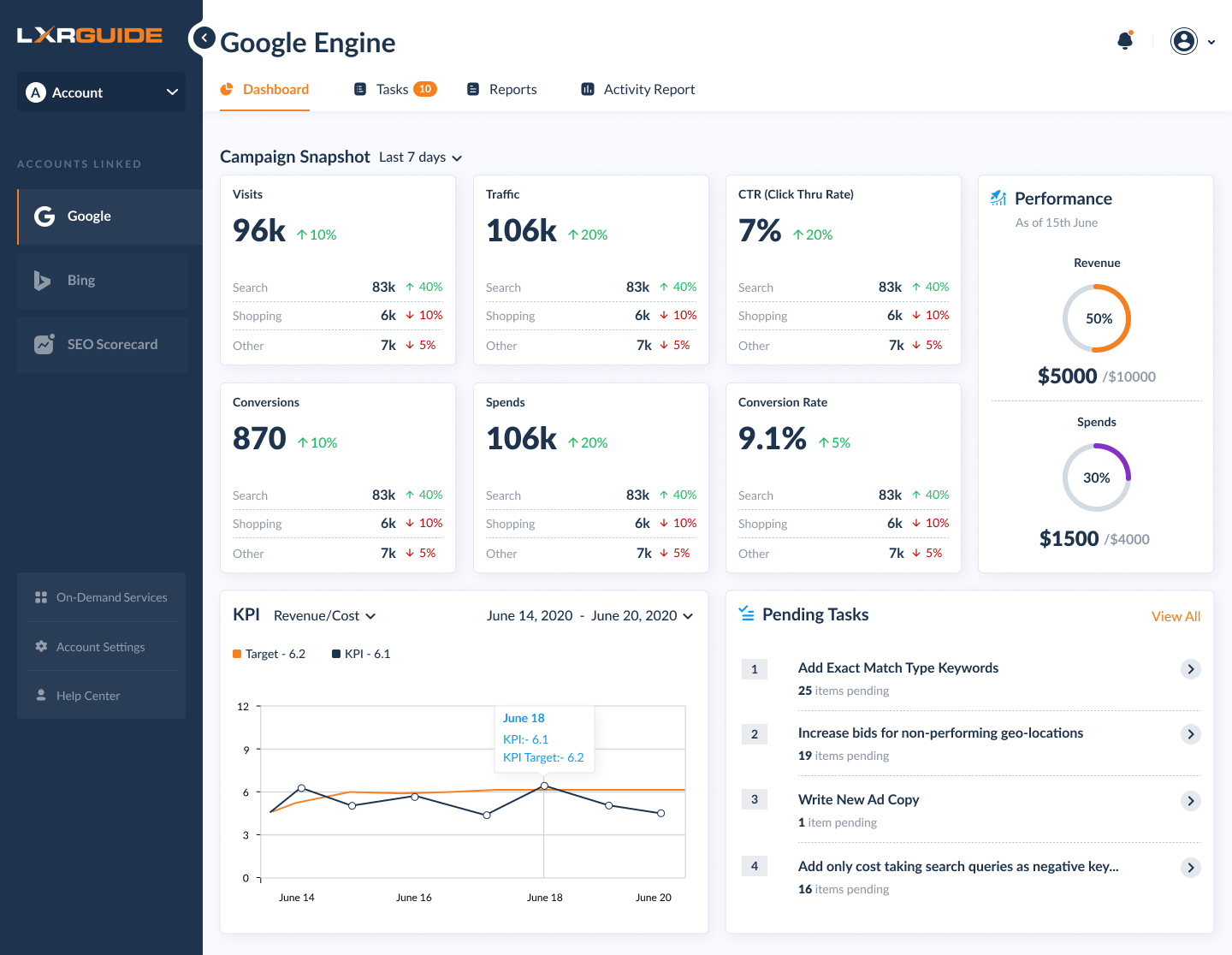Switch to the Reports tab
This screenshot has height=955, width=1232.
[x=501, y=90]
